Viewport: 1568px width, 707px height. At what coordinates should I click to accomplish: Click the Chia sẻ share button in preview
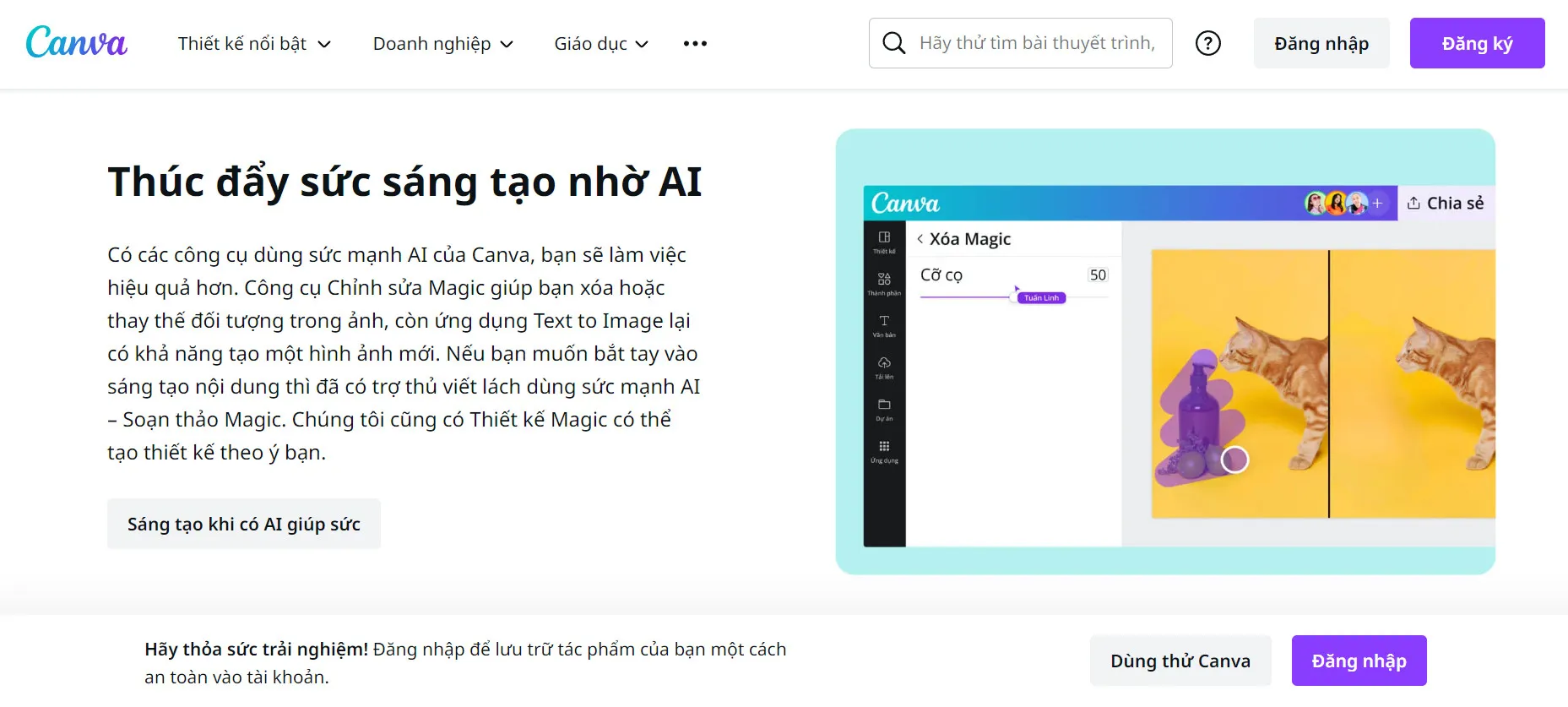(x=1446, y=203)
